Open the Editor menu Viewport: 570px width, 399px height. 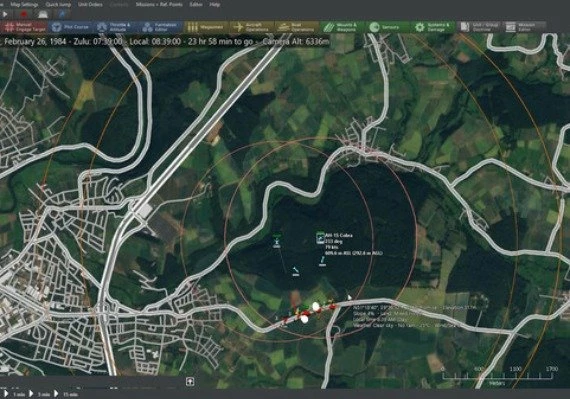pyautogui.click(x=196, y=5)
